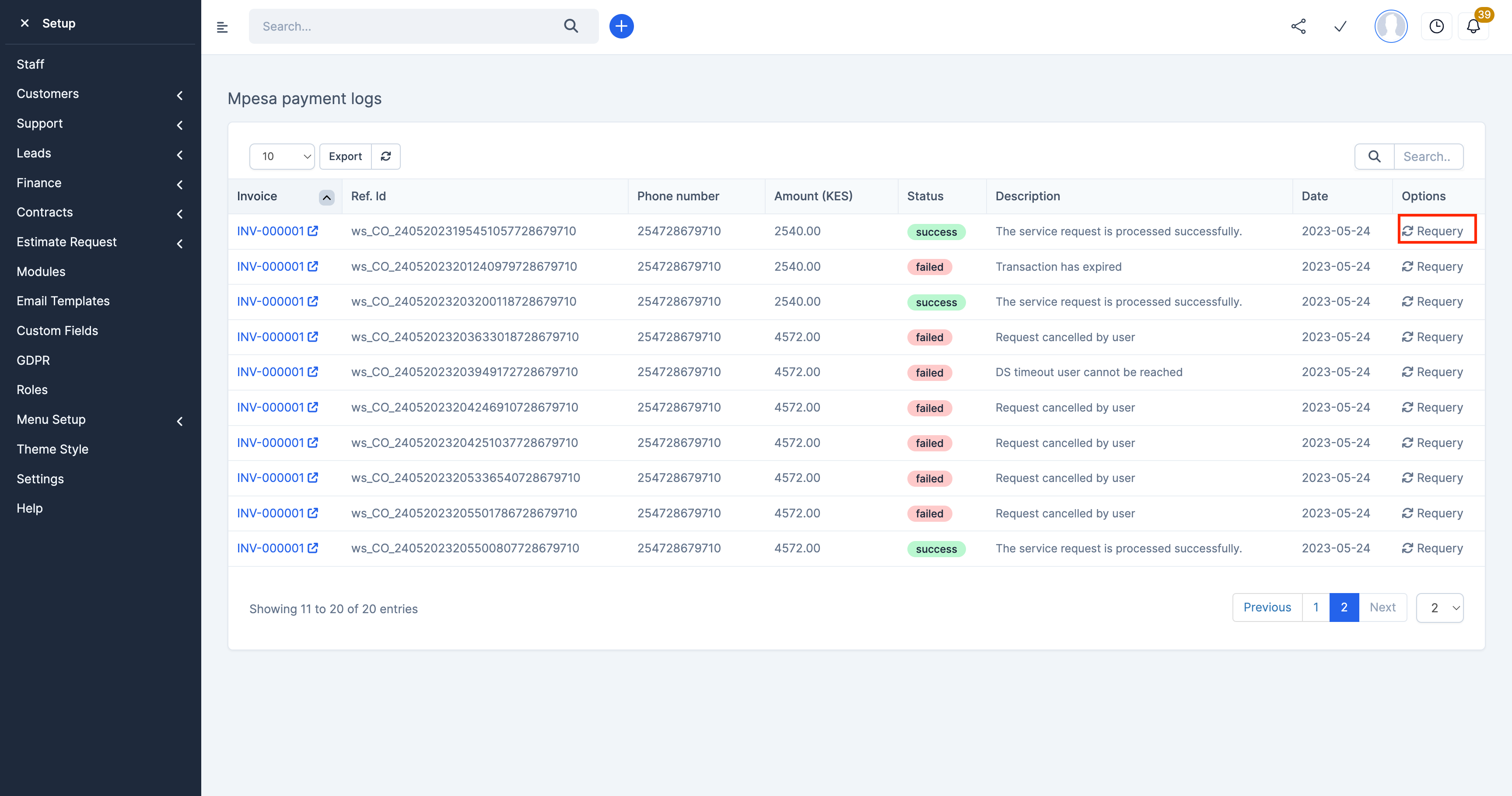The image size is (1512, 796).
Task: Click the Export button
Action: [345, 157]
